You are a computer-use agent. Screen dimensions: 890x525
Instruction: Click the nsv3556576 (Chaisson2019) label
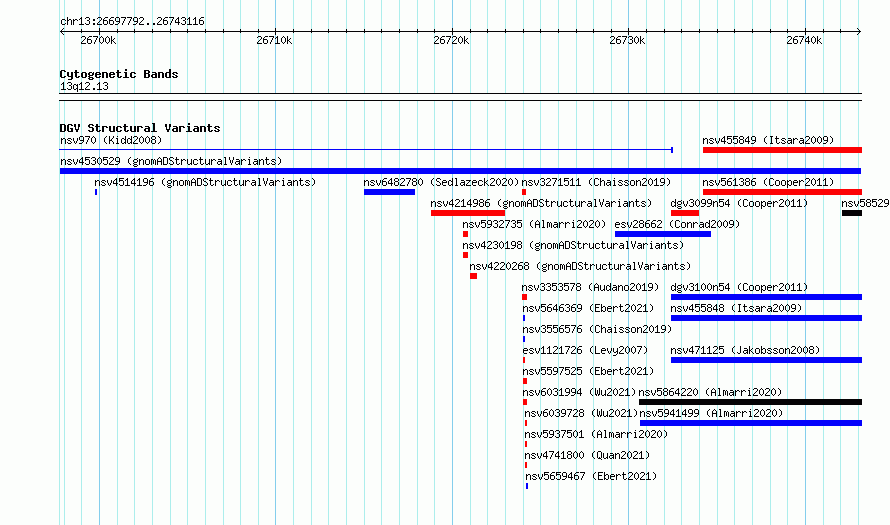click(x=597, y=329)
